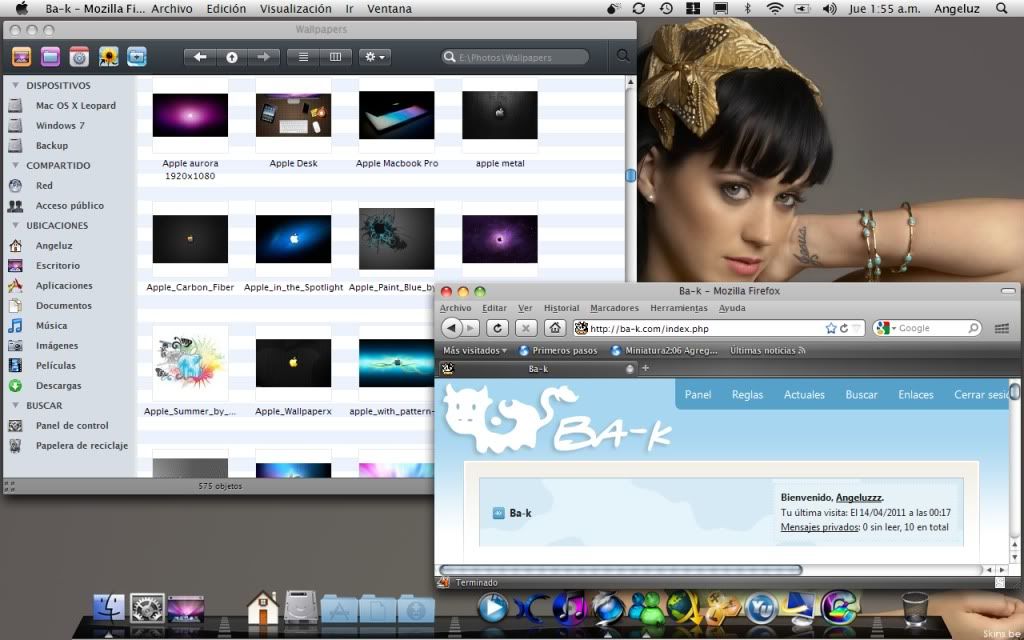This screenshot has height=640, width=1024.
Task: Open iTunes music note icon in dock
Action: click(x=569, y=607)
